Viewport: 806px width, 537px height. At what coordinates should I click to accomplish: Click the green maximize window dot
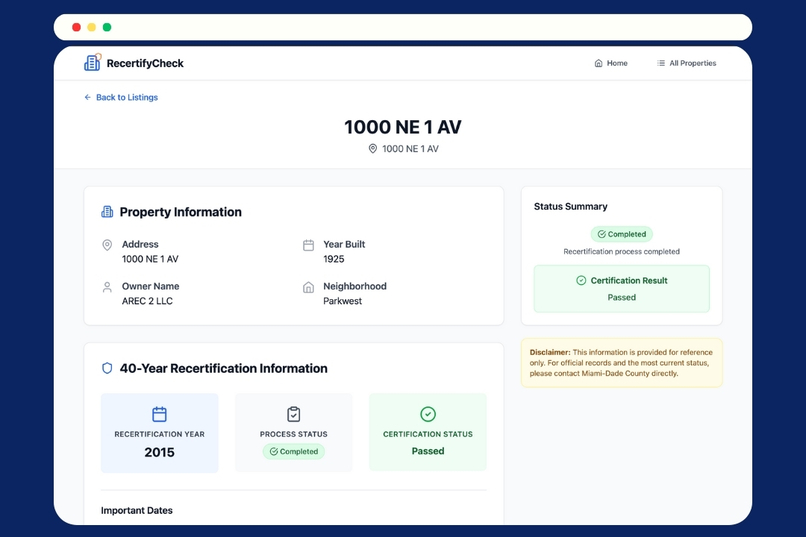coord(107,27)
